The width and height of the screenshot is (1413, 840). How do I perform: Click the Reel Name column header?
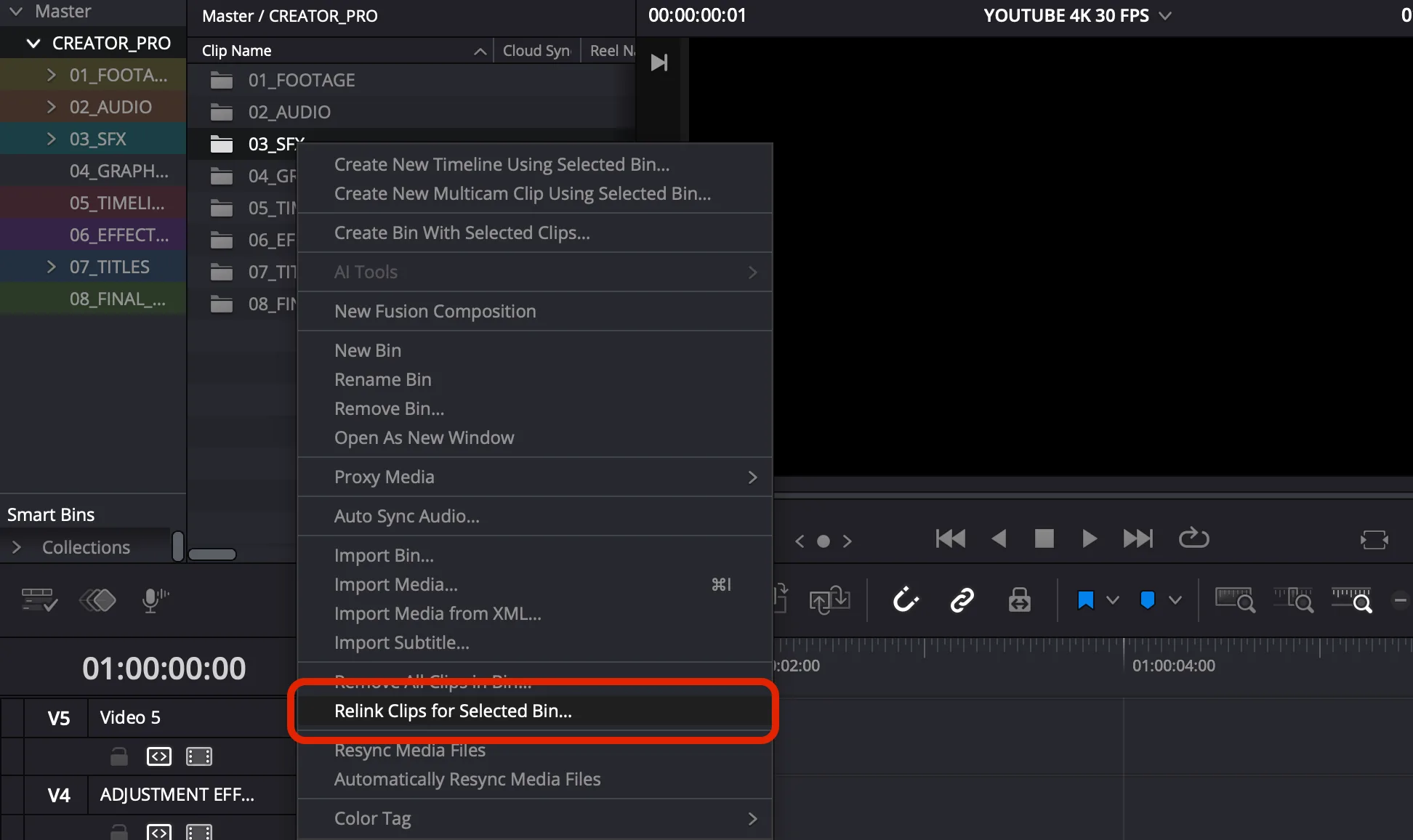[609, 51]
